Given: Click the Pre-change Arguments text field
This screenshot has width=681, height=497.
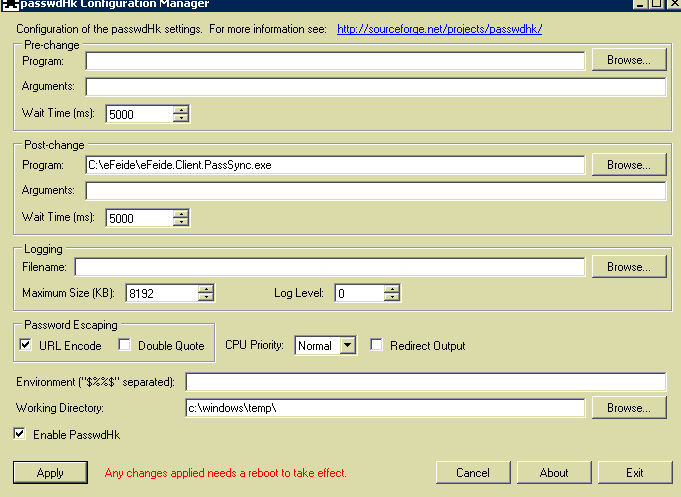Looking at the screenshot, I should (x=375, y=87).
